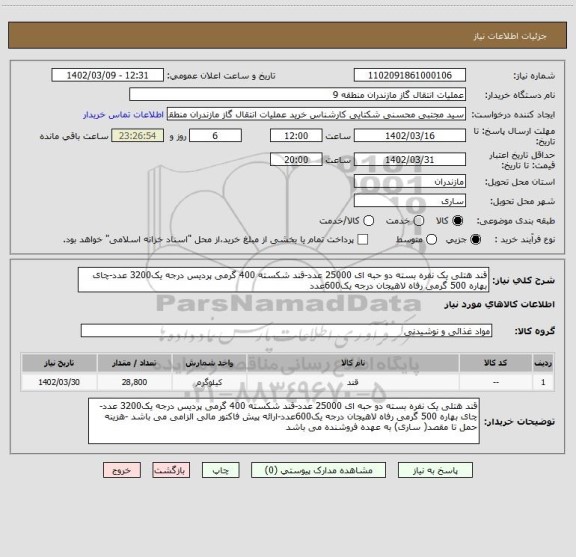Click the ردیف column header
Image resolution: width=576 pixels, height=557 pixels.
pos(543,363)
